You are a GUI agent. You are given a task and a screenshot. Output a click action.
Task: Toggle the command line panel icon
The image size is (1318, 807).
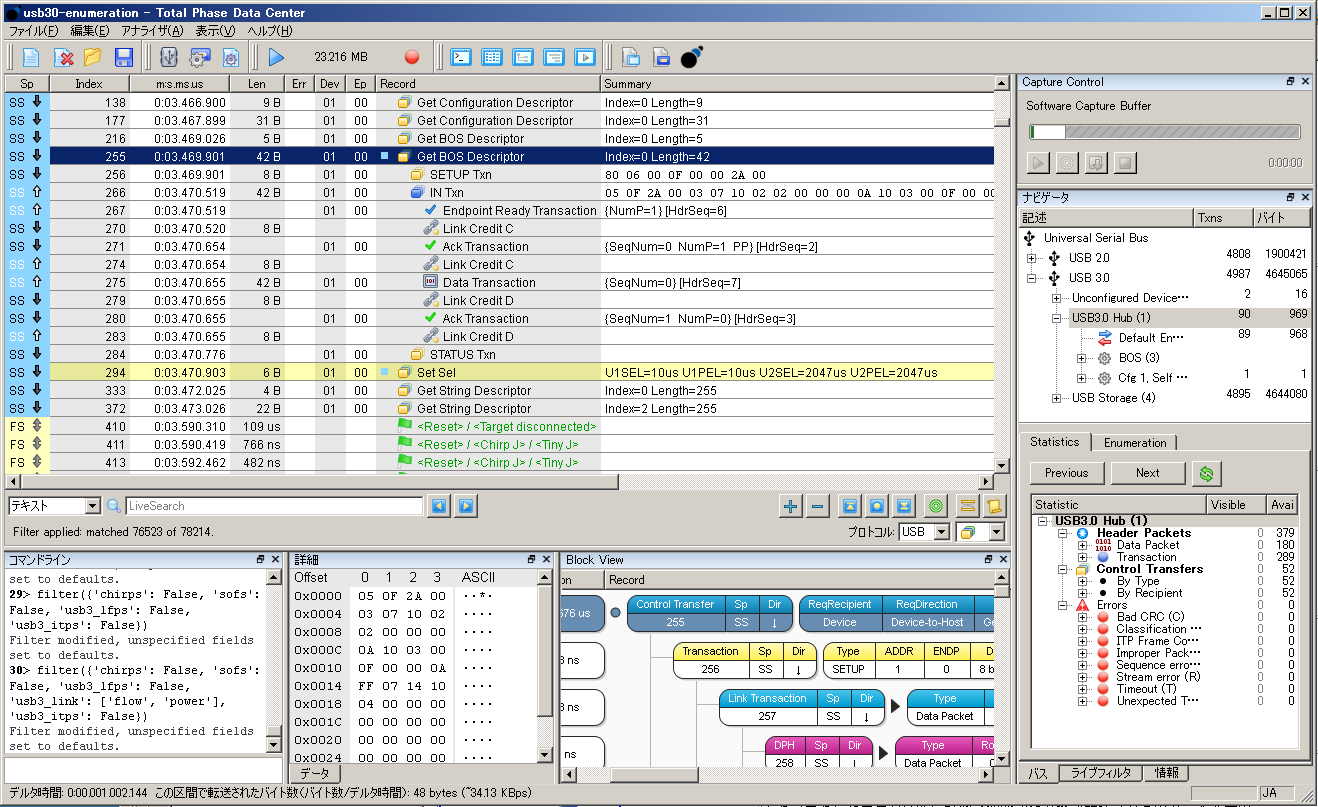461,57
